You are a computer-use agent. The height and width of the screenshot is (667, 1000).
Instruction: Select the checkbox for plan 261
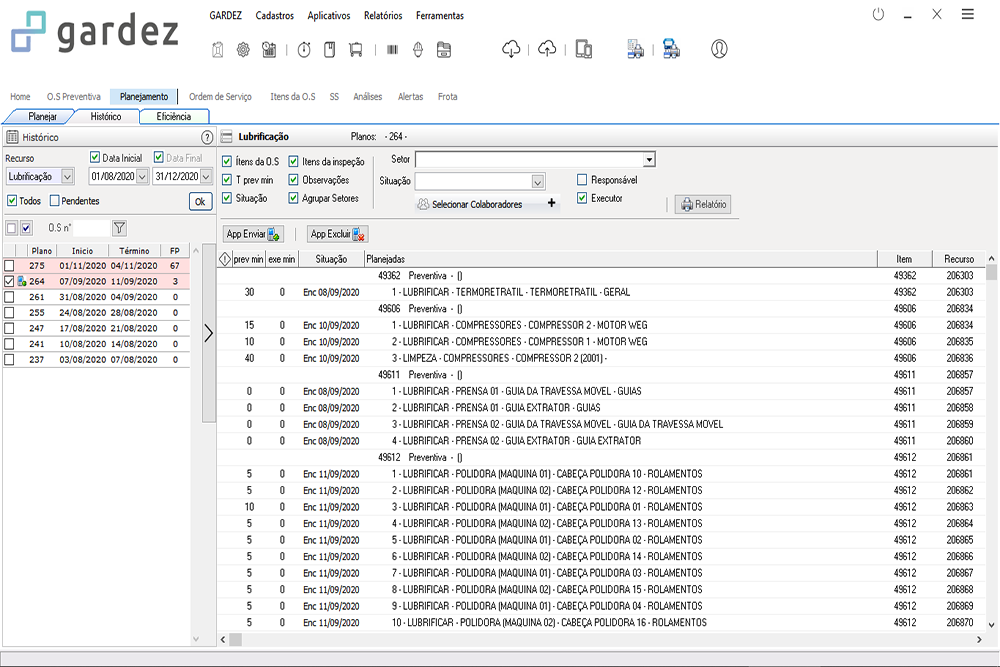(x=9, y=297)
